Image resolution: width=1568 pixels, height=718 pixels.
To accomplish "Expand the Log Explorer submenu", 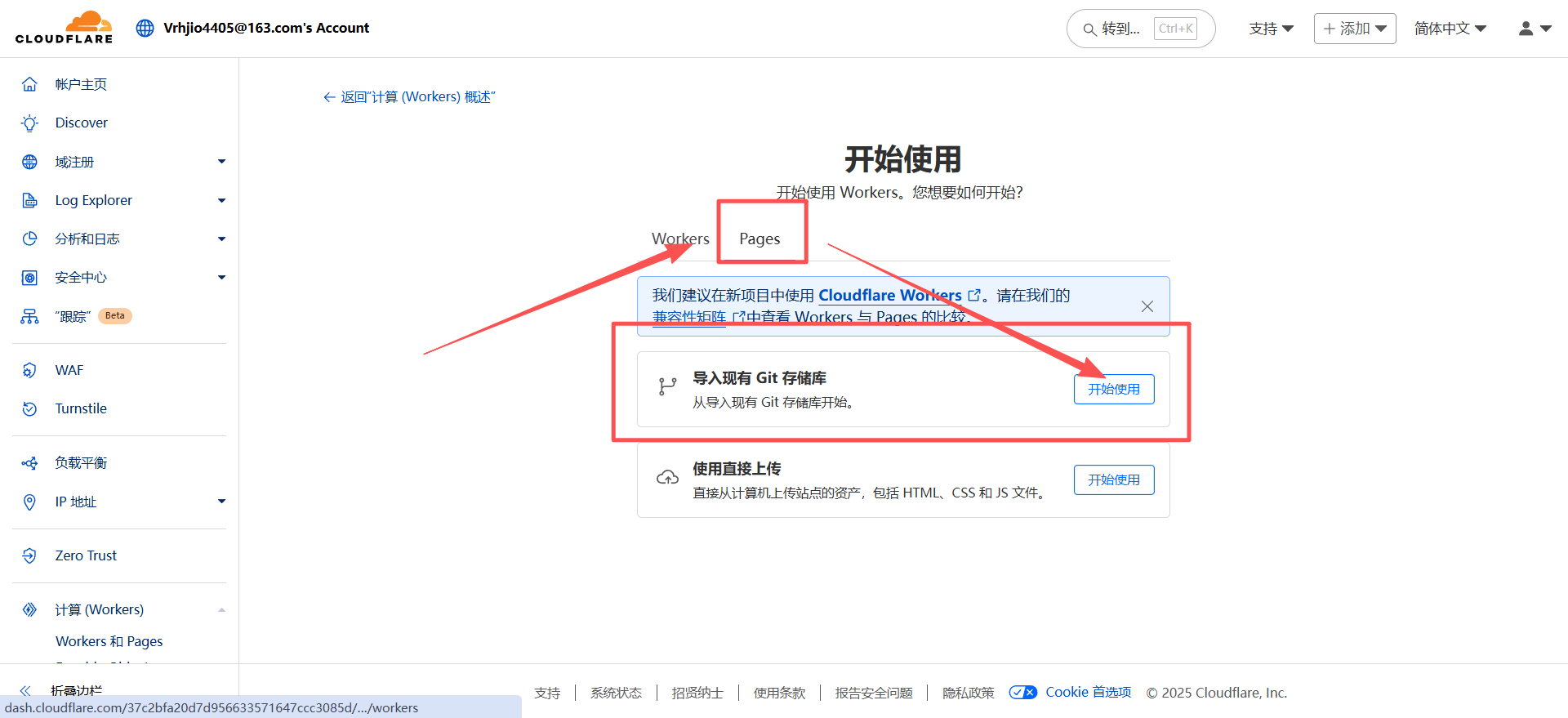I will pos(221,200).
